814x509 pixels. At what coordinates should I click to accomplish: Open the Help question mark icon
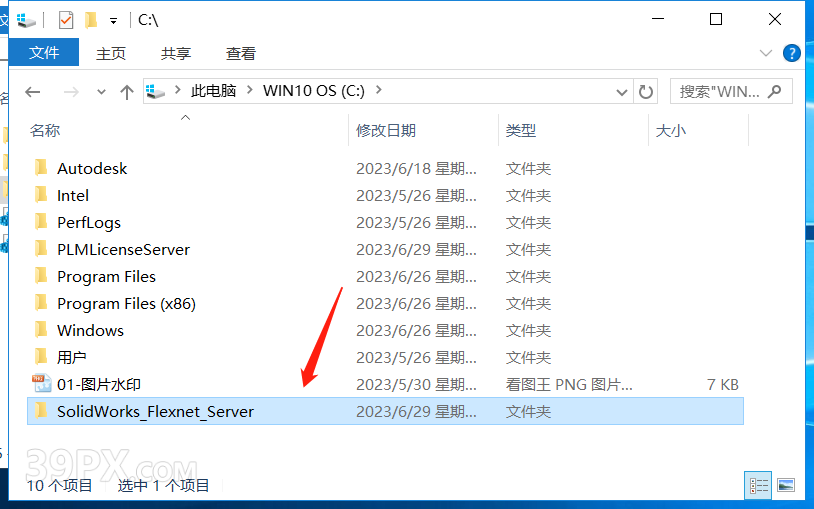[791, 53]
